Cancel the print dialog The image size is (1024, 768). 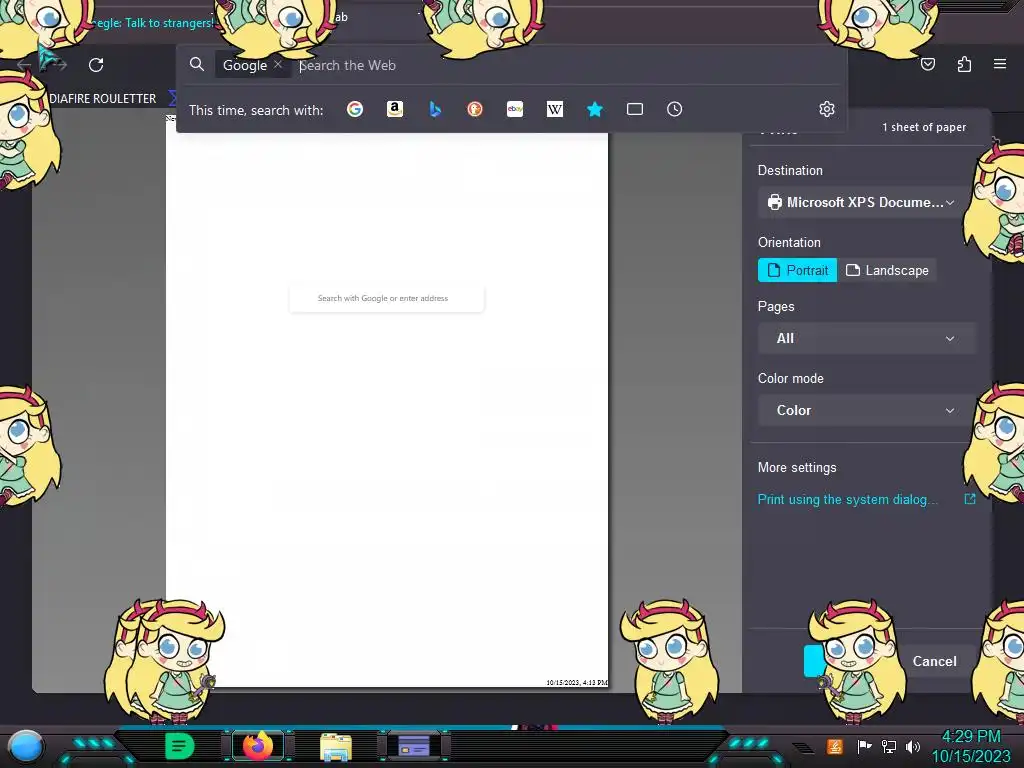[935, 661]
